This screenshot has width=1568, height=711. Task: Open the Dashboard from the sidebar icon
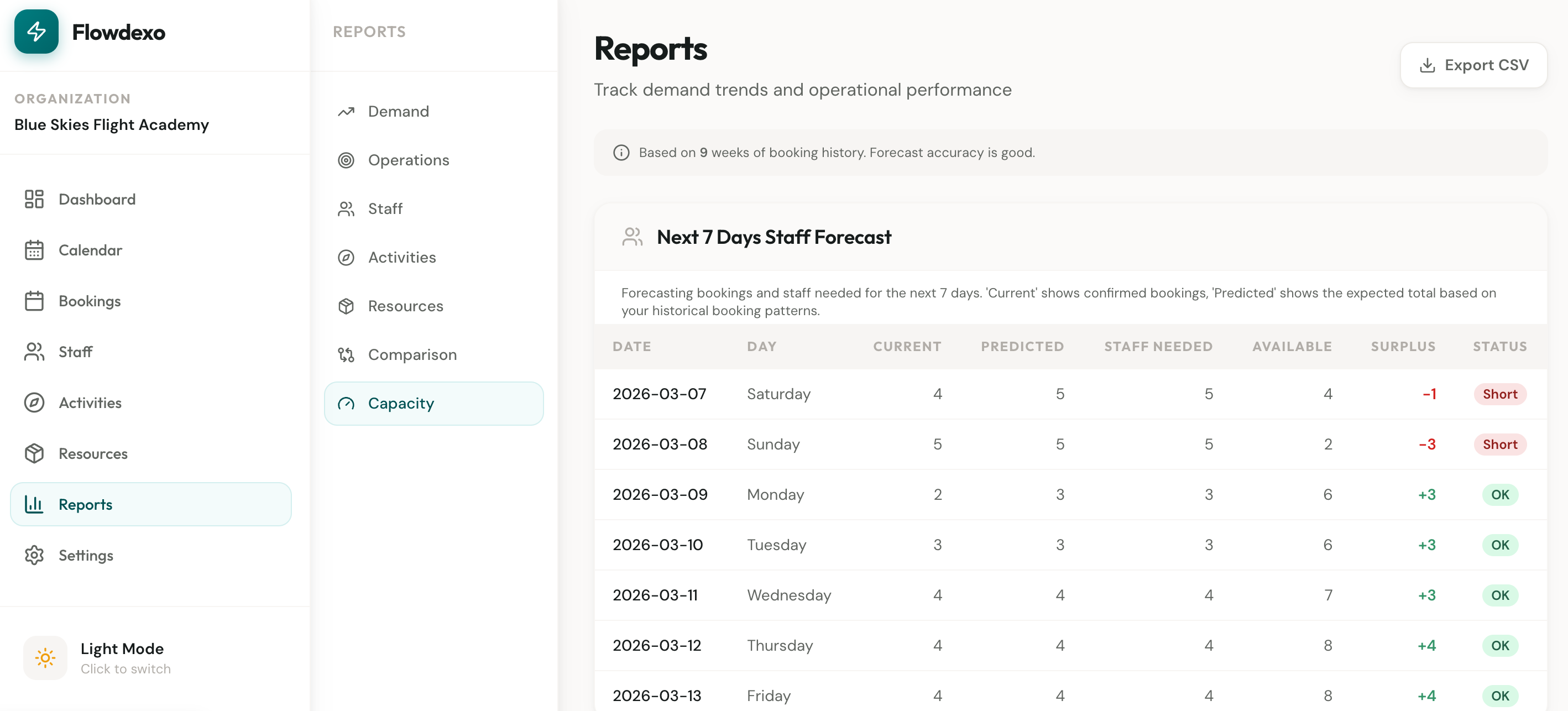tap(34, 199)
